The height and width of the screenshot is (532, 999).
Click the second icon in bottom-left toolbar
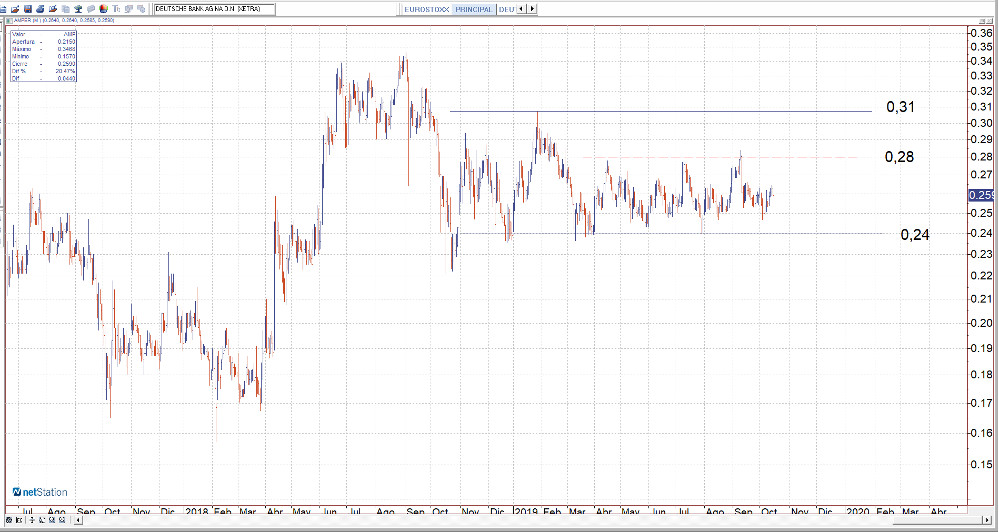tap(19, 520)
